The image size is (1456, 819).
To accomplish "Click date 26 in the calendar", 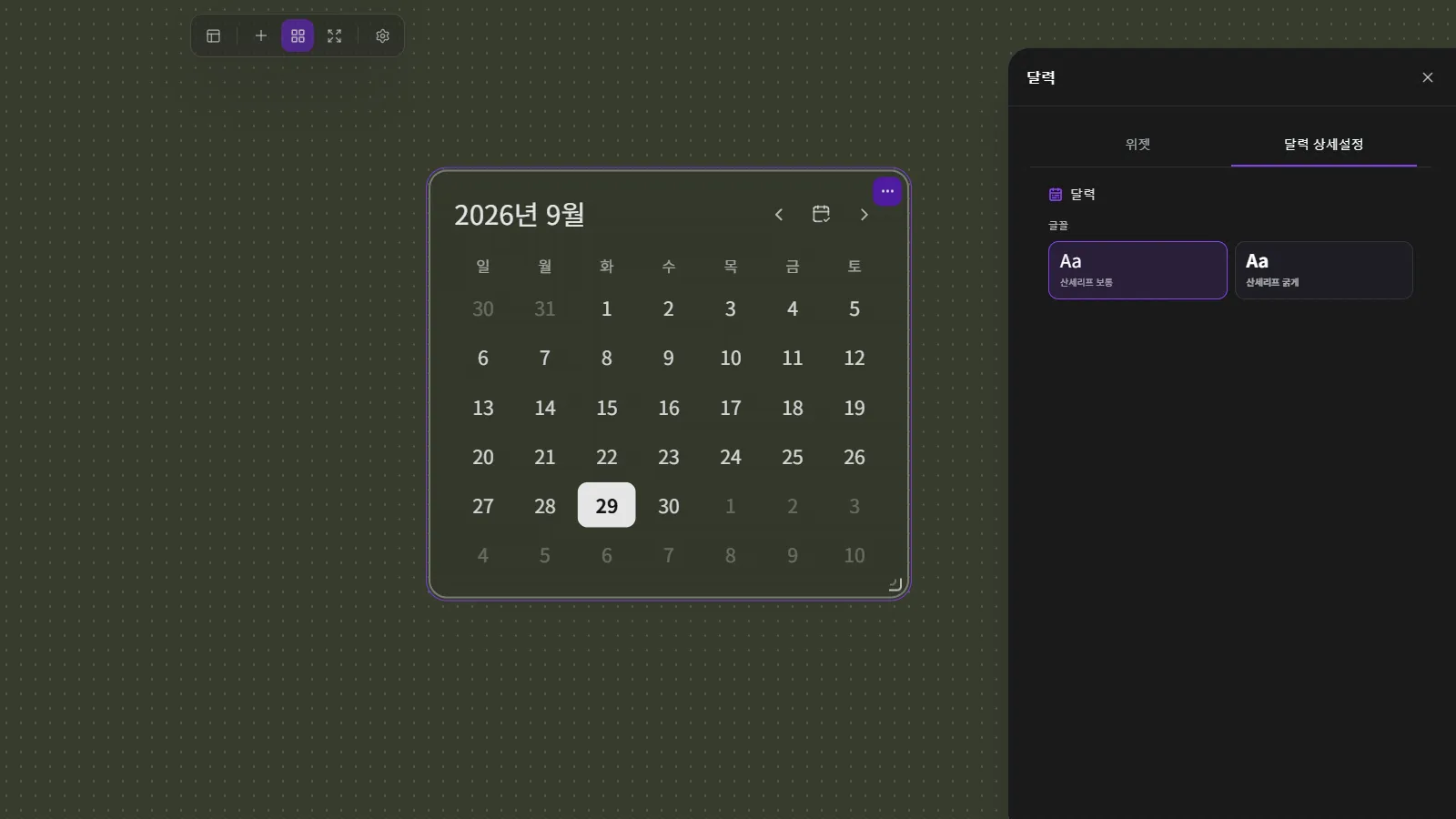I will pyautogui.click(x=854, y=457).
